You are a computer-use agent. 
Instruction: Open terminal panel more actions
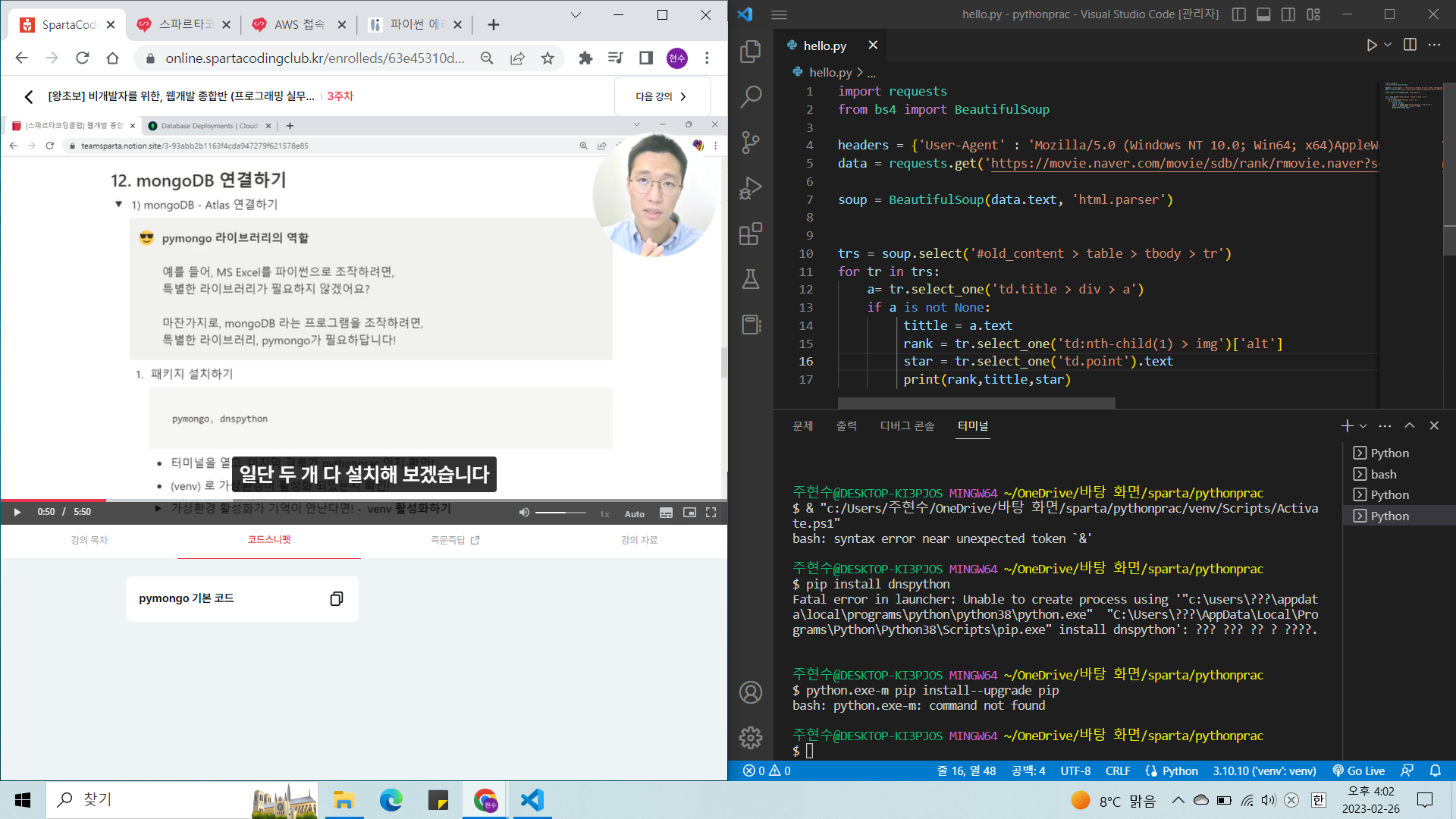click(x=1385, y=425)
